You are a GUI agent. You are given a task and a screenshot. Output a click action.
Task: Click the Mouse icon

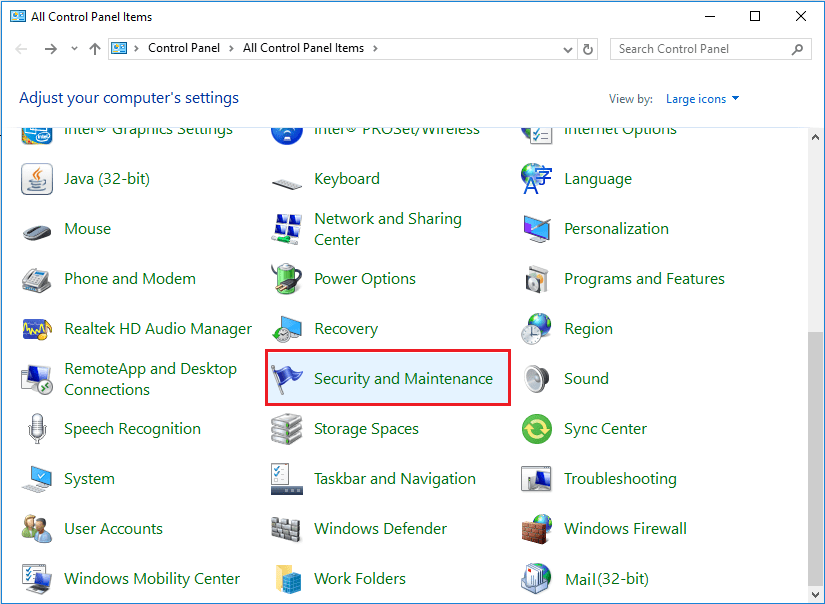(x=37, y=231)
